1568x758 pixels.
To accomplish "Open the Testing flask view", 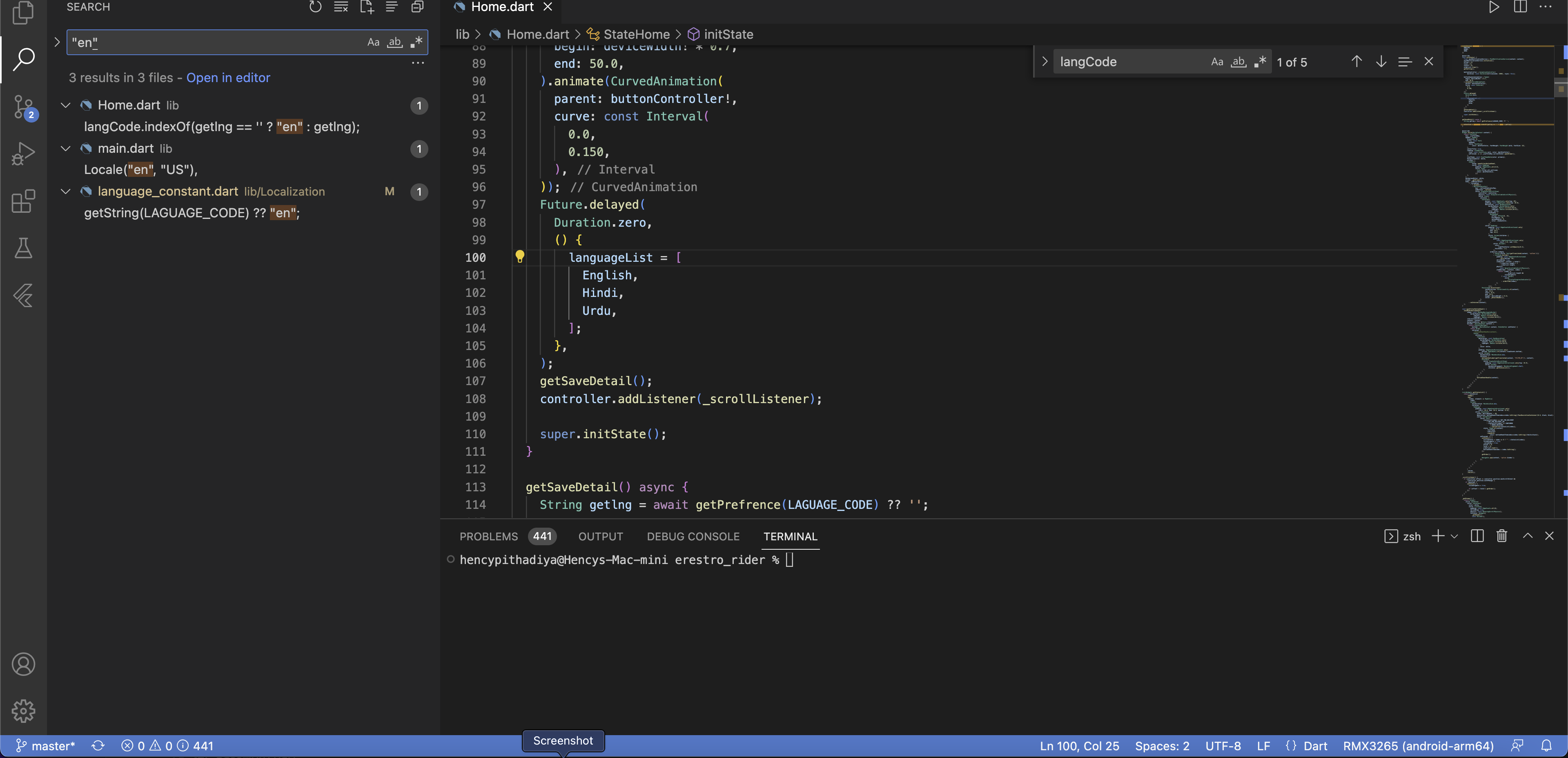I will tap(23, 248).
